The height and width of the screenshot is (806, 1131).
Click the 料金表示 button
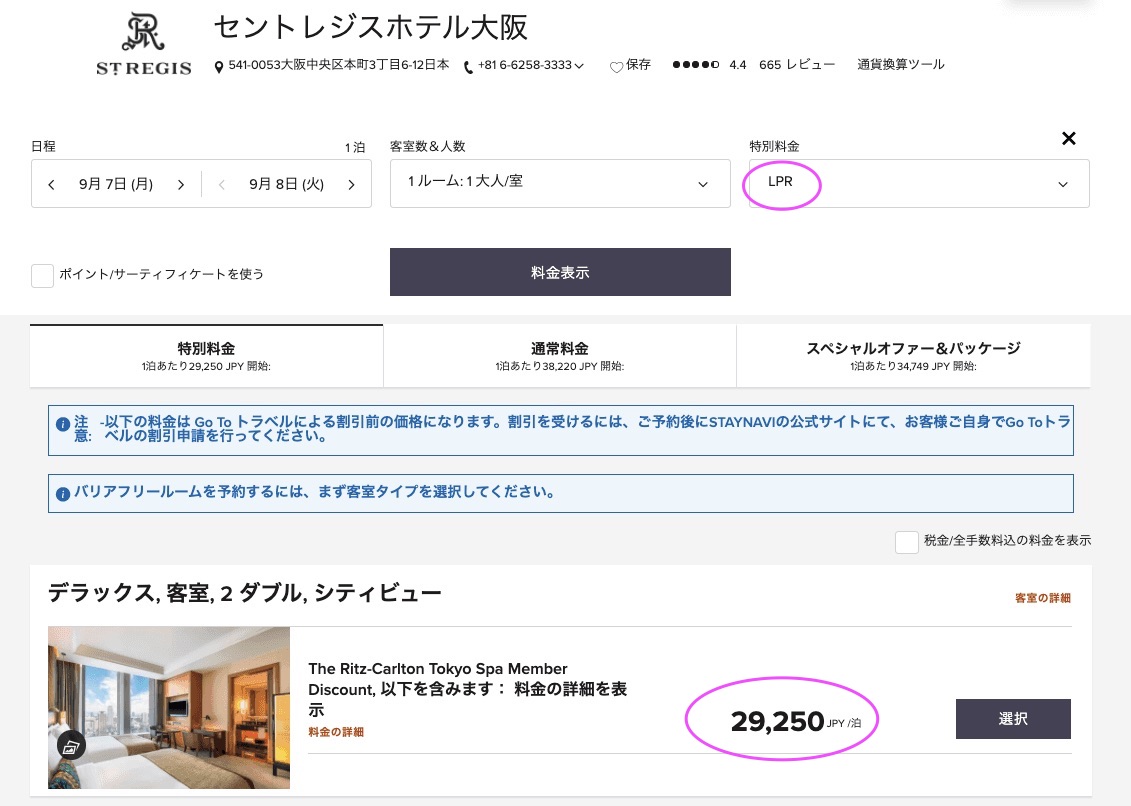[560, 272]
